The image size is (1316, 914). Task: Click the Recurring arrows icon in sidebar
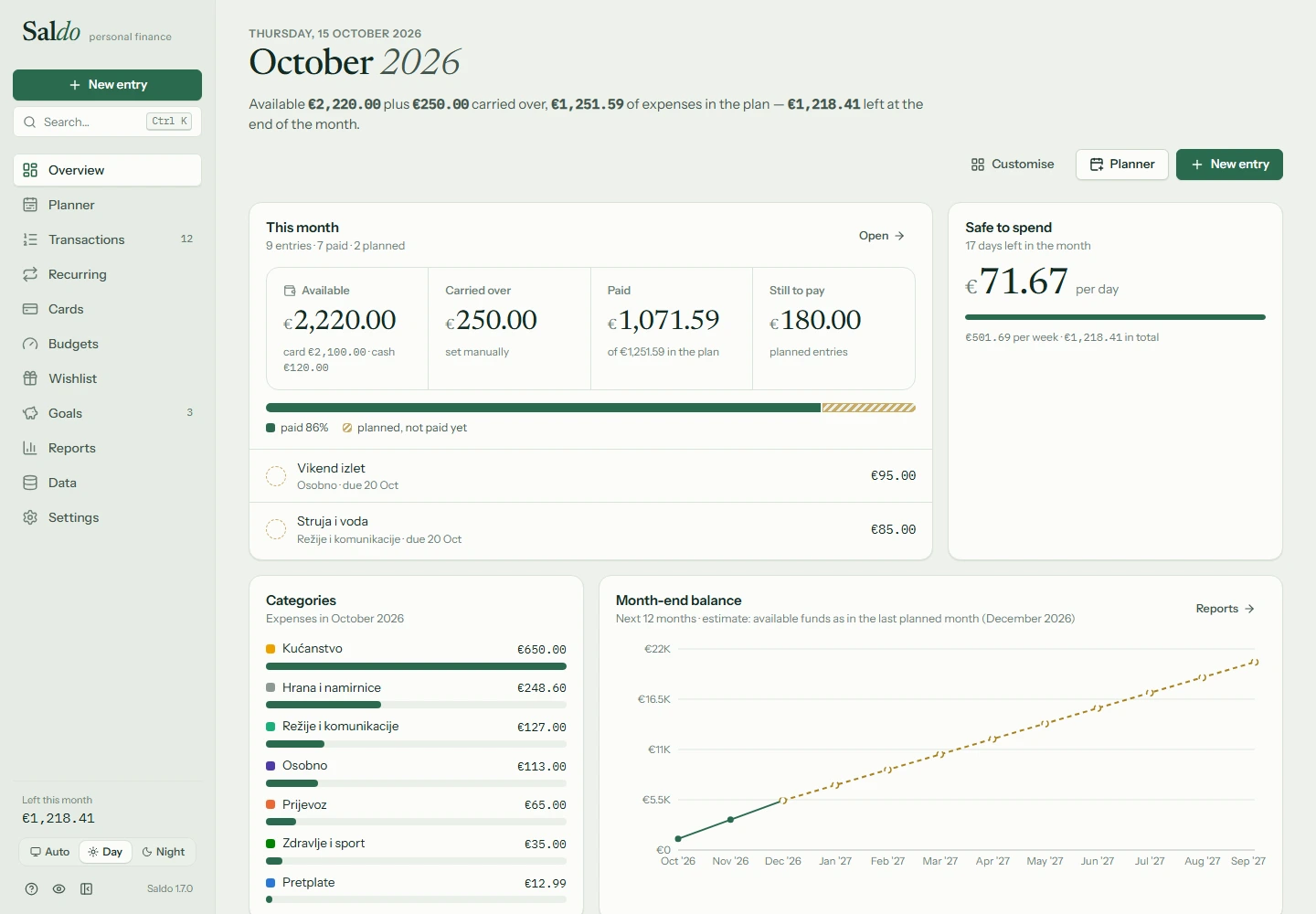[x=30, y=274]
